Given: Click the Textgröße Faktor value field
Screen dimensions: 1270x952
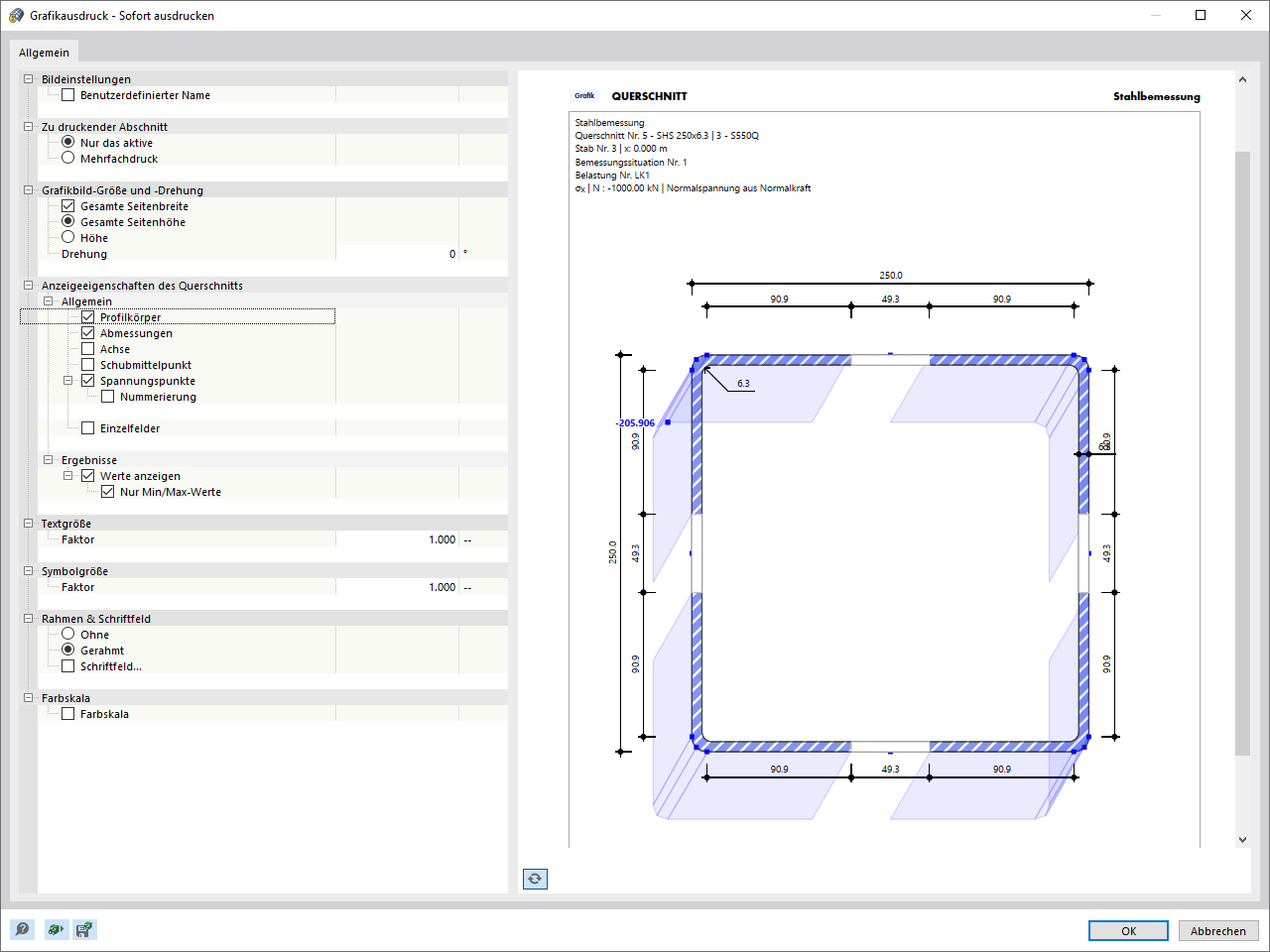Looking at the screenshot, I should [x=397, y=539].
